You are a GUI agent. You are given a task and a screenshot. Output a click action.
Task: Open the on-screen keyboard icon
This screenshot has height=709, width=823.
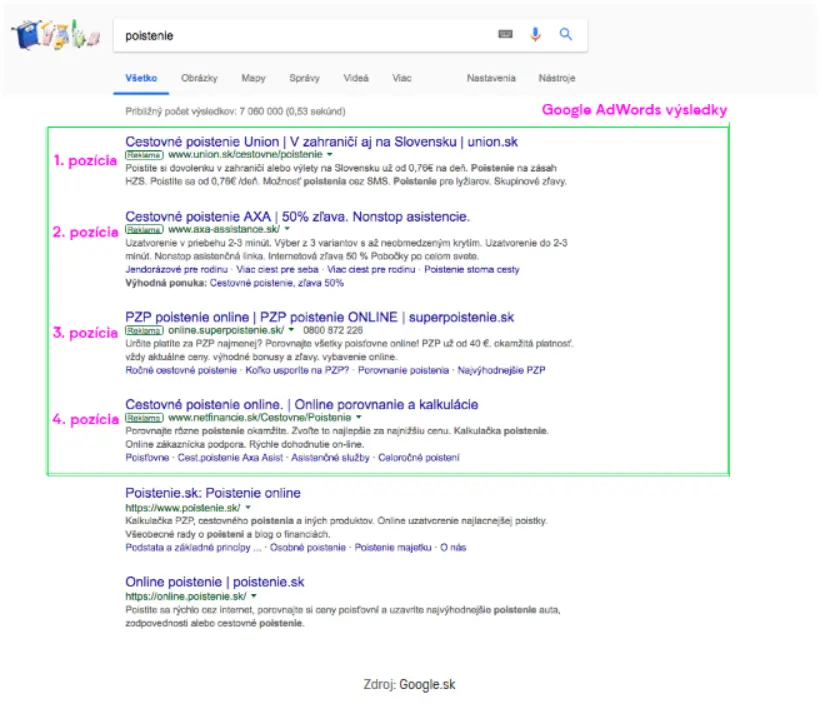coord(505,34)
